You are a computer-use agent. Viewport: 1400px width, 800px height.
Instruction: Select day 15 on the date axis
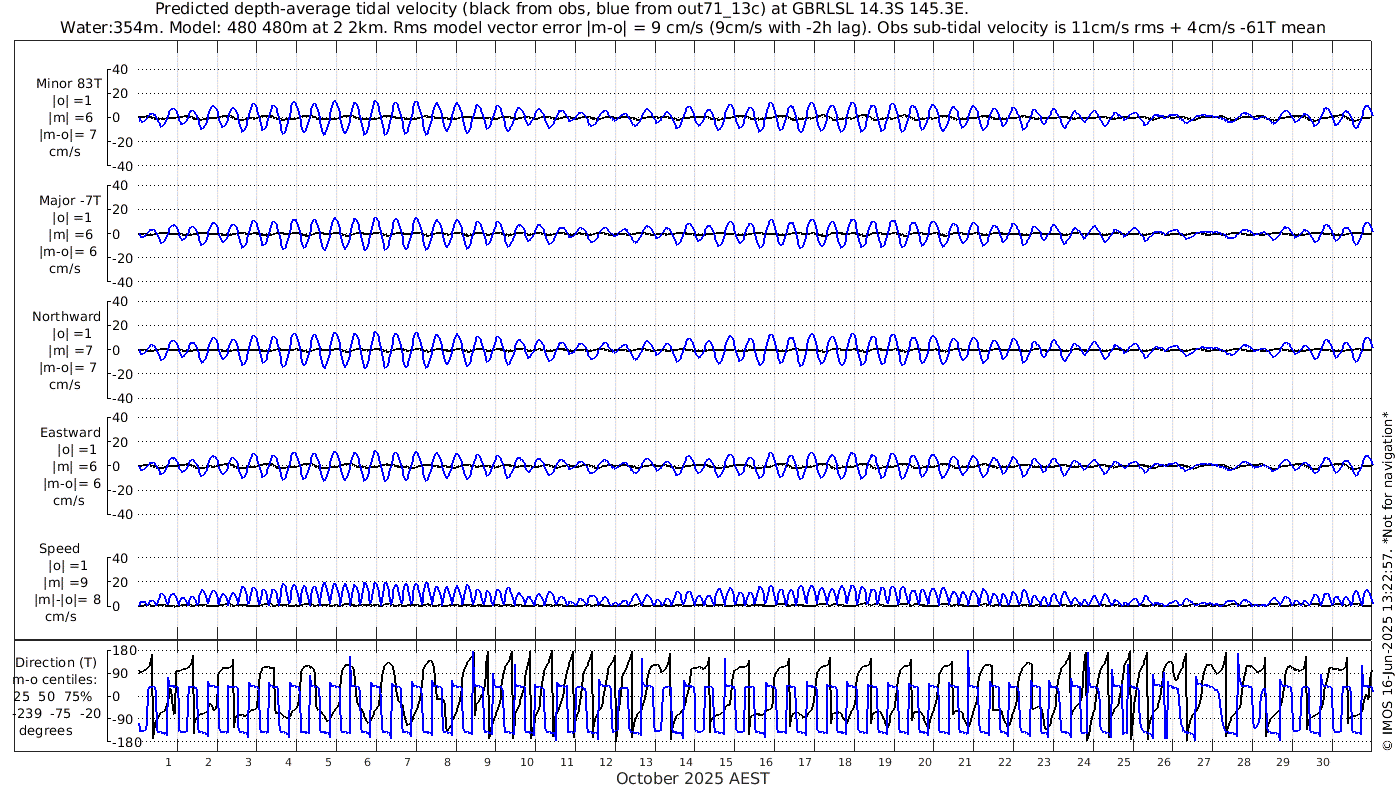726,762
